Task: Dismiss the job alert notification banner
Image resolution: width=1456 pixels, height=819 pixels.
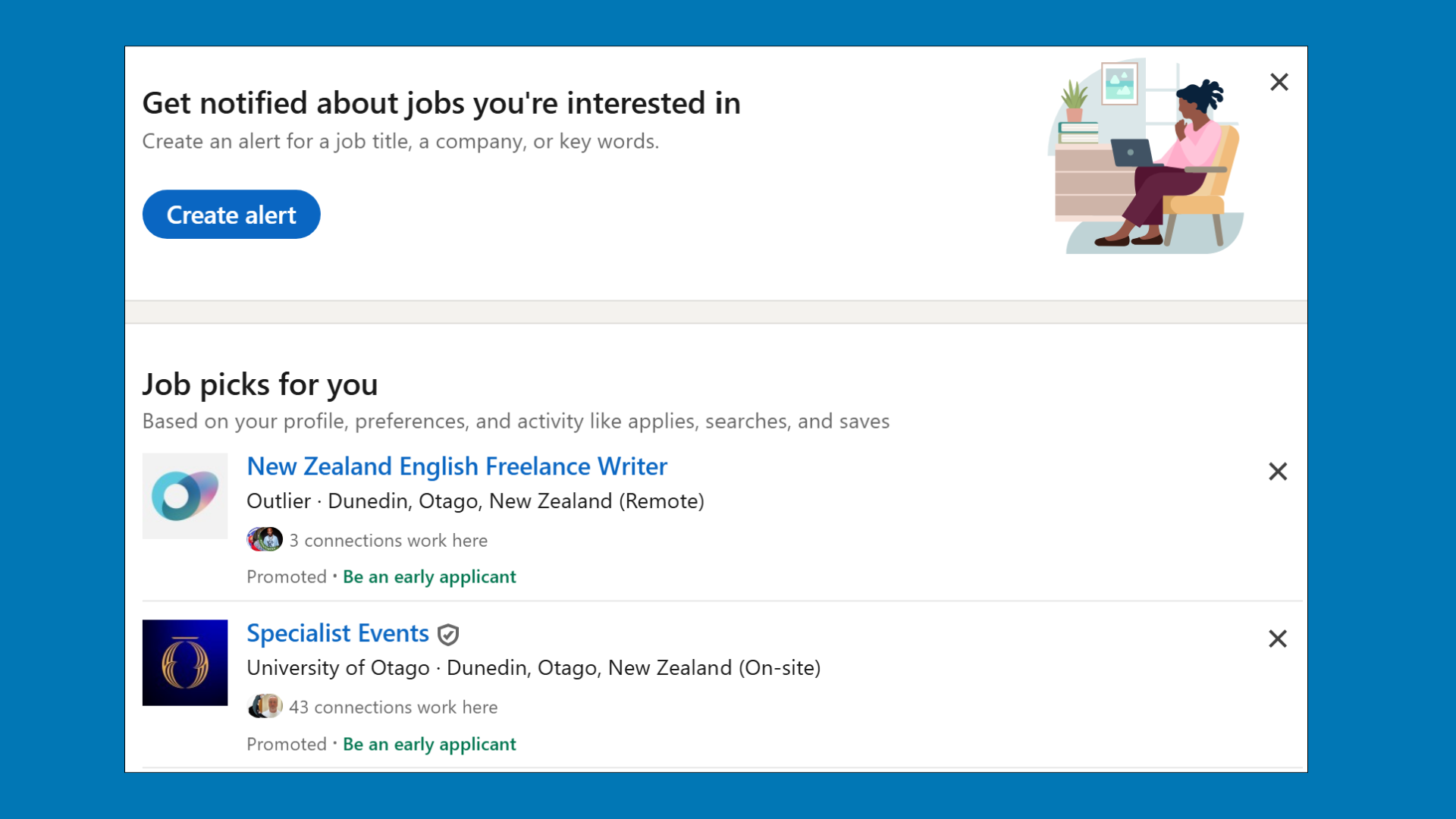Action: (1279, 82)
